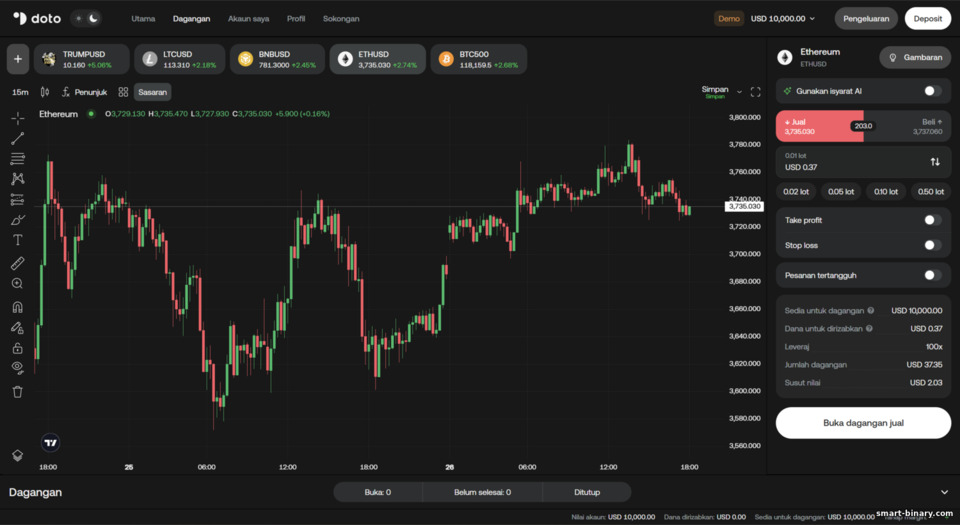The height and width of the screenshot is (525, 960).
Task: Choose the 0.50 lot preset
Action: (x=931, y=192)
